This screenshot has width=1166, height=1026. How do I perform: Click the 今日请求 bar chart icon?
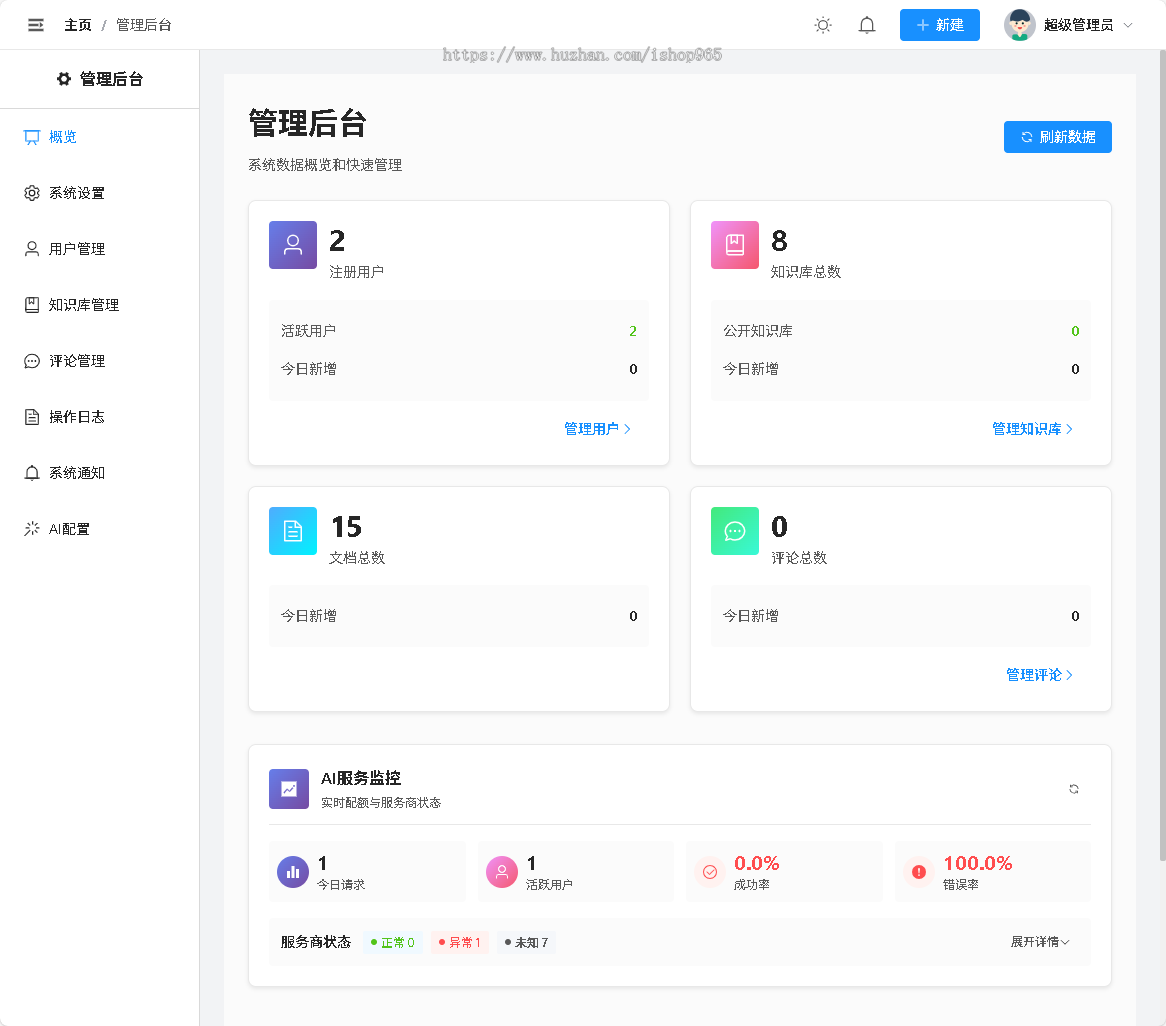coord(293,872)
